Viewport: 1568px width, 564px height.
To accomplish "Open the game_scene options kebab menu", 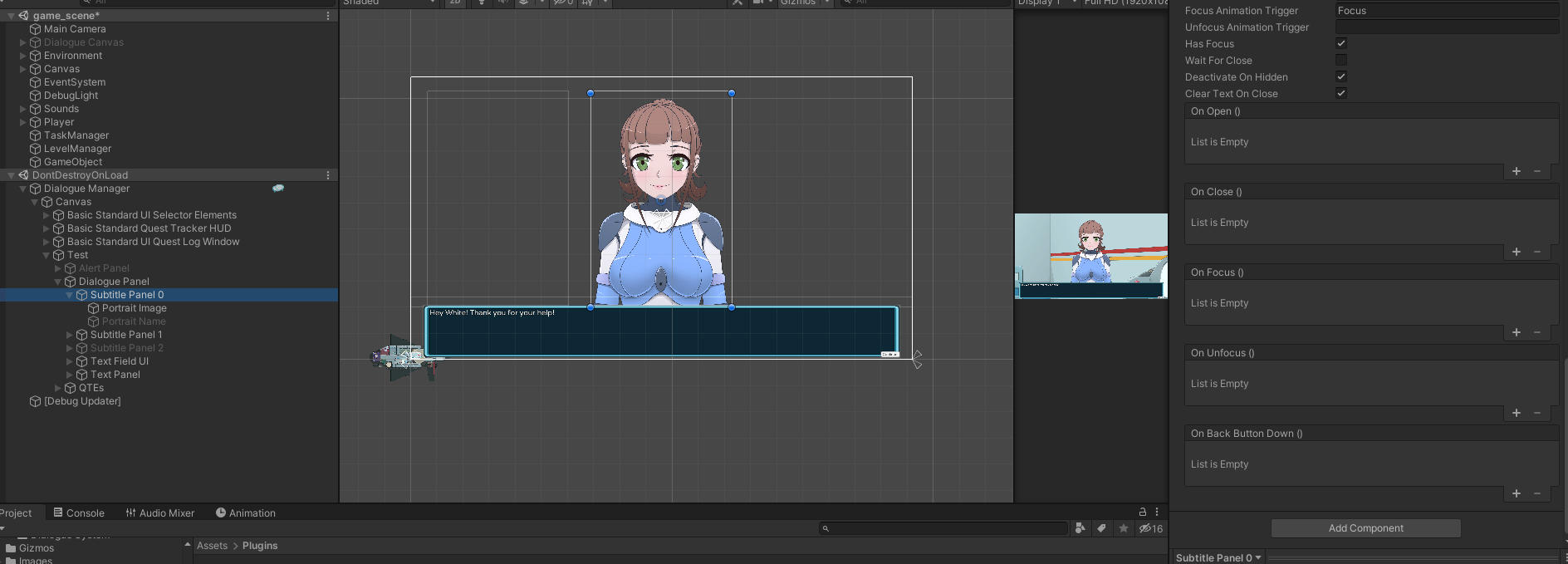I will pyautogui.click(x=328, y=16).
